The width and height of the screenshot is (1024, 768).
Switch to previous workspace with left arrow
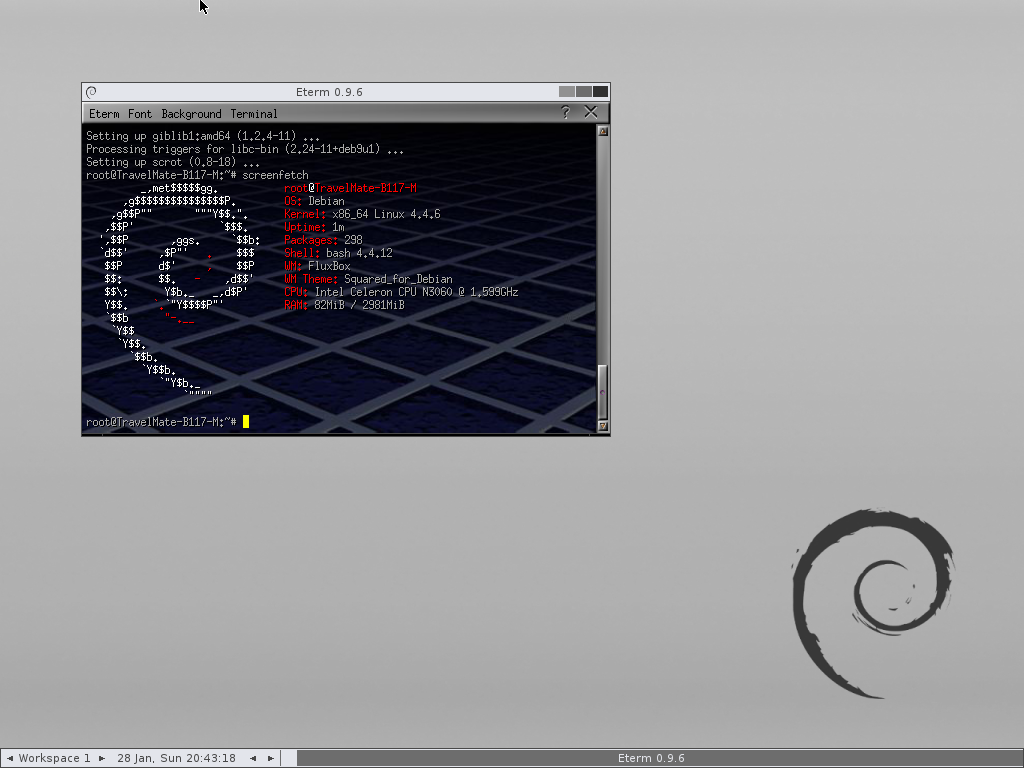9,758
